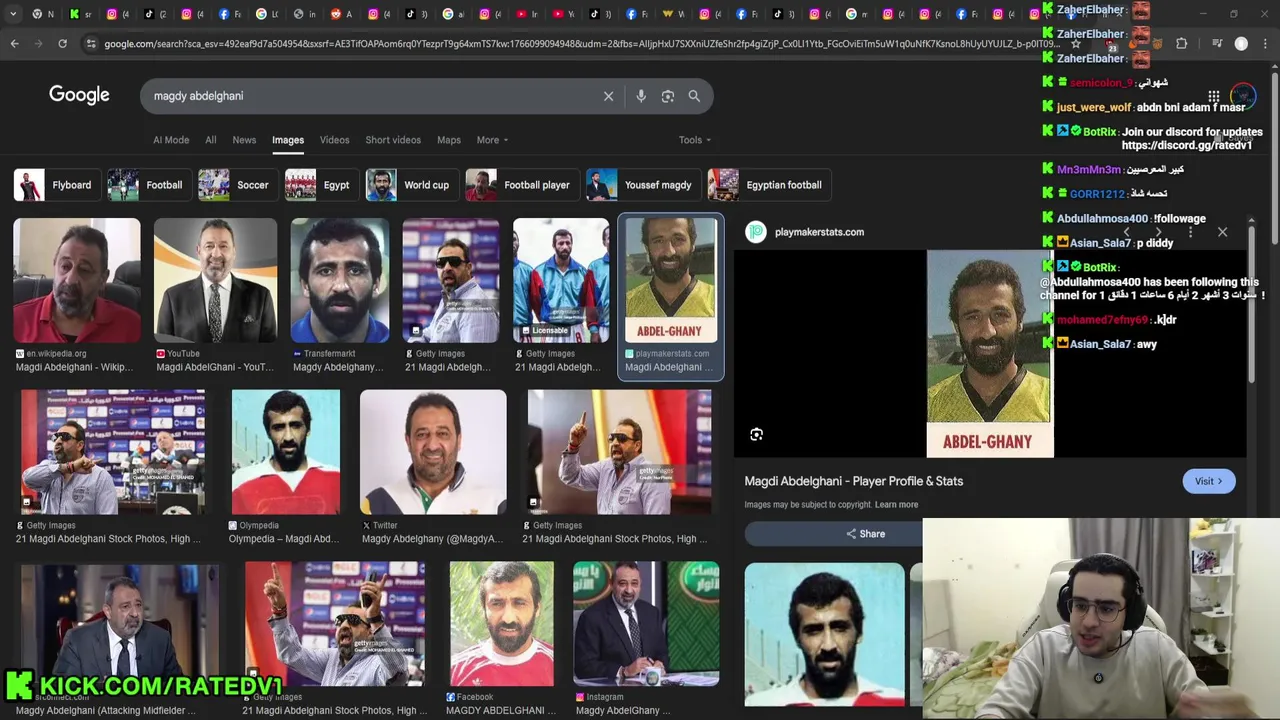Open the Videos tab
1280x720 pixels.
[334, 140]
